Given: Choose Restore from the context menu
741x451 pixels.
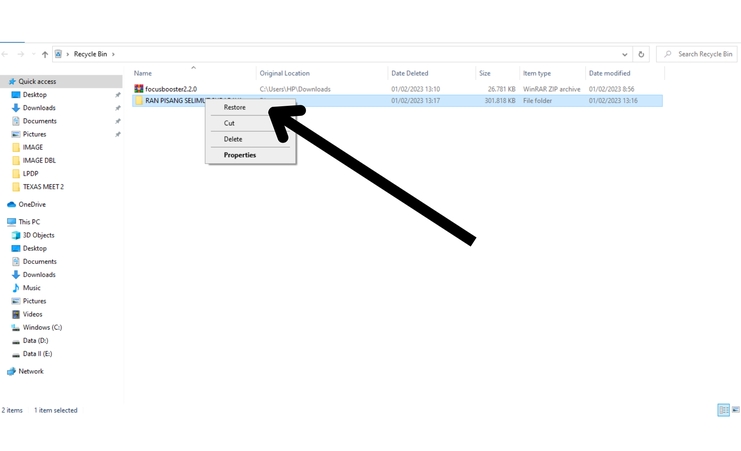Looking at the screenshot, I should click(234, 107).
